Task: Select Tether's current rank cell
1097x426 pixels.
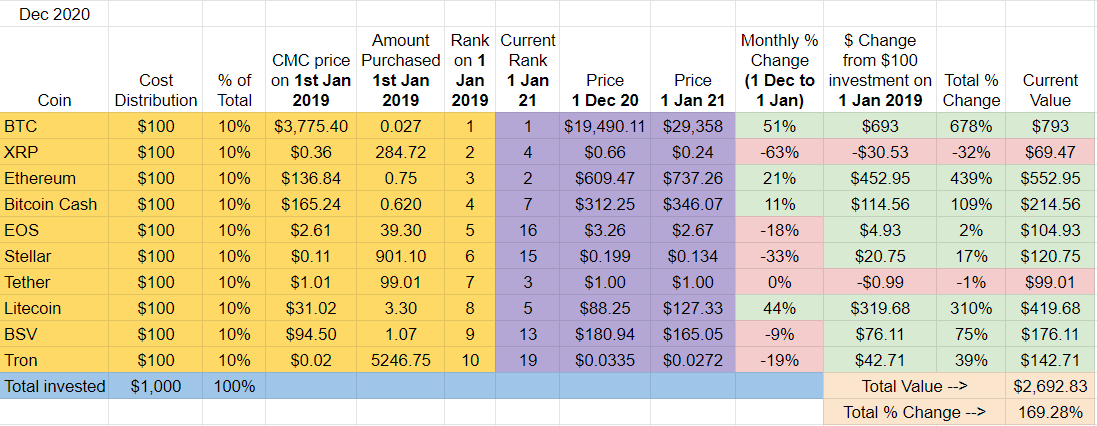Action: 528,283
